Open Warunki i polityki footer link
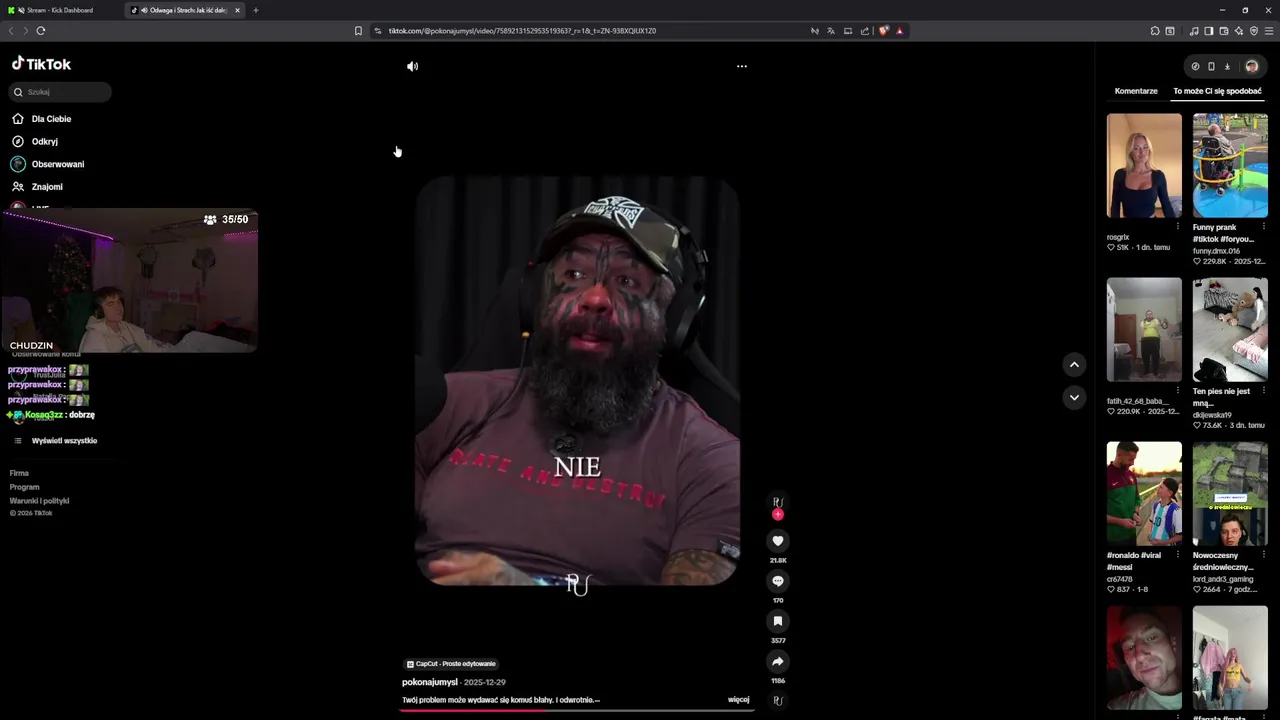This screenshot has height=720, width=1280. [39, 501]
